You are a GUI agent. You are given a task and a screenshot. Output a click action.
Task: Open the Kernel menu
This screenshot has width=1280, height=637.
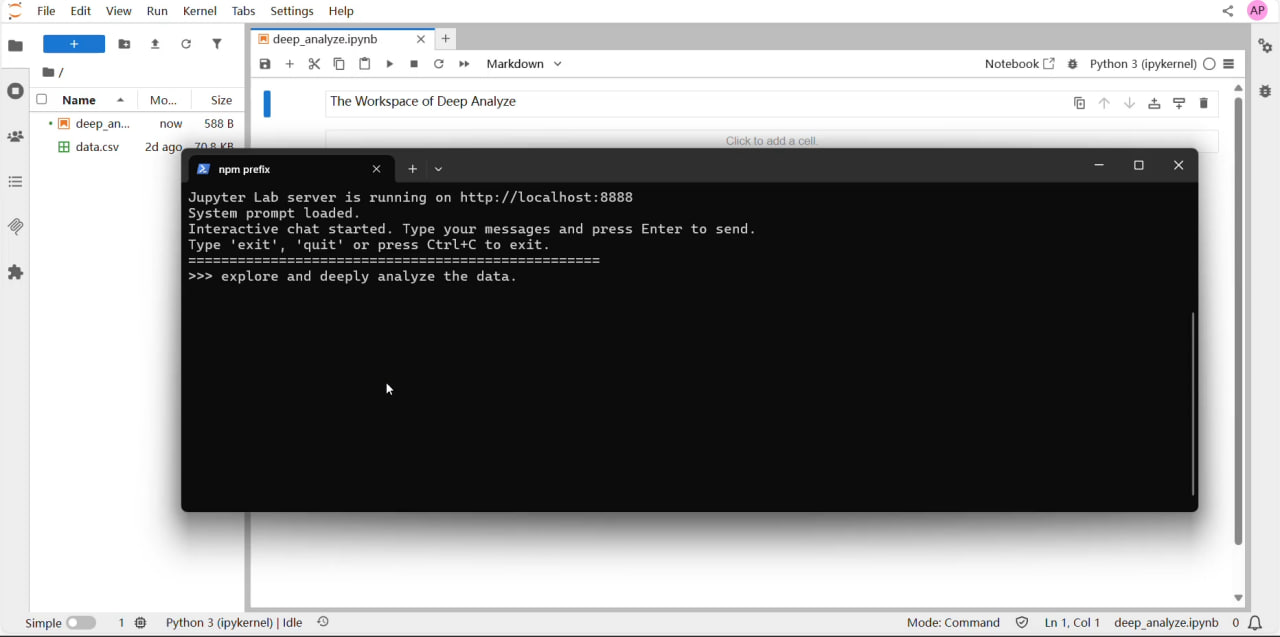tap(200, 11)
